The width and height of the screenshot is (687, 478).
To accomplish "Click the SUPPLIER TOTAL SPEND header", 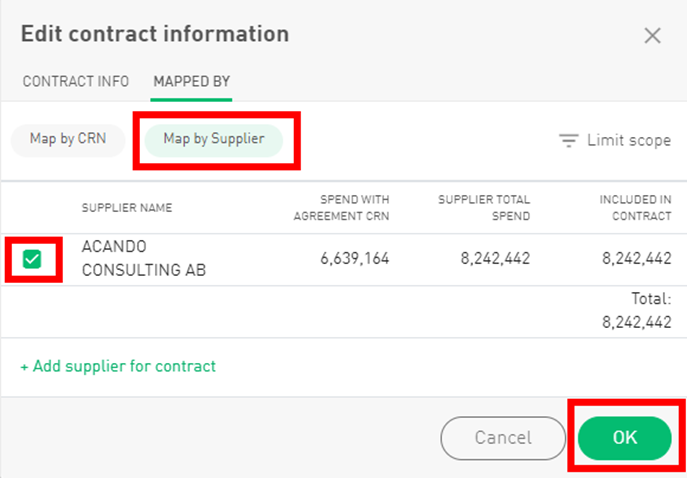I will (x=484, y=208).
